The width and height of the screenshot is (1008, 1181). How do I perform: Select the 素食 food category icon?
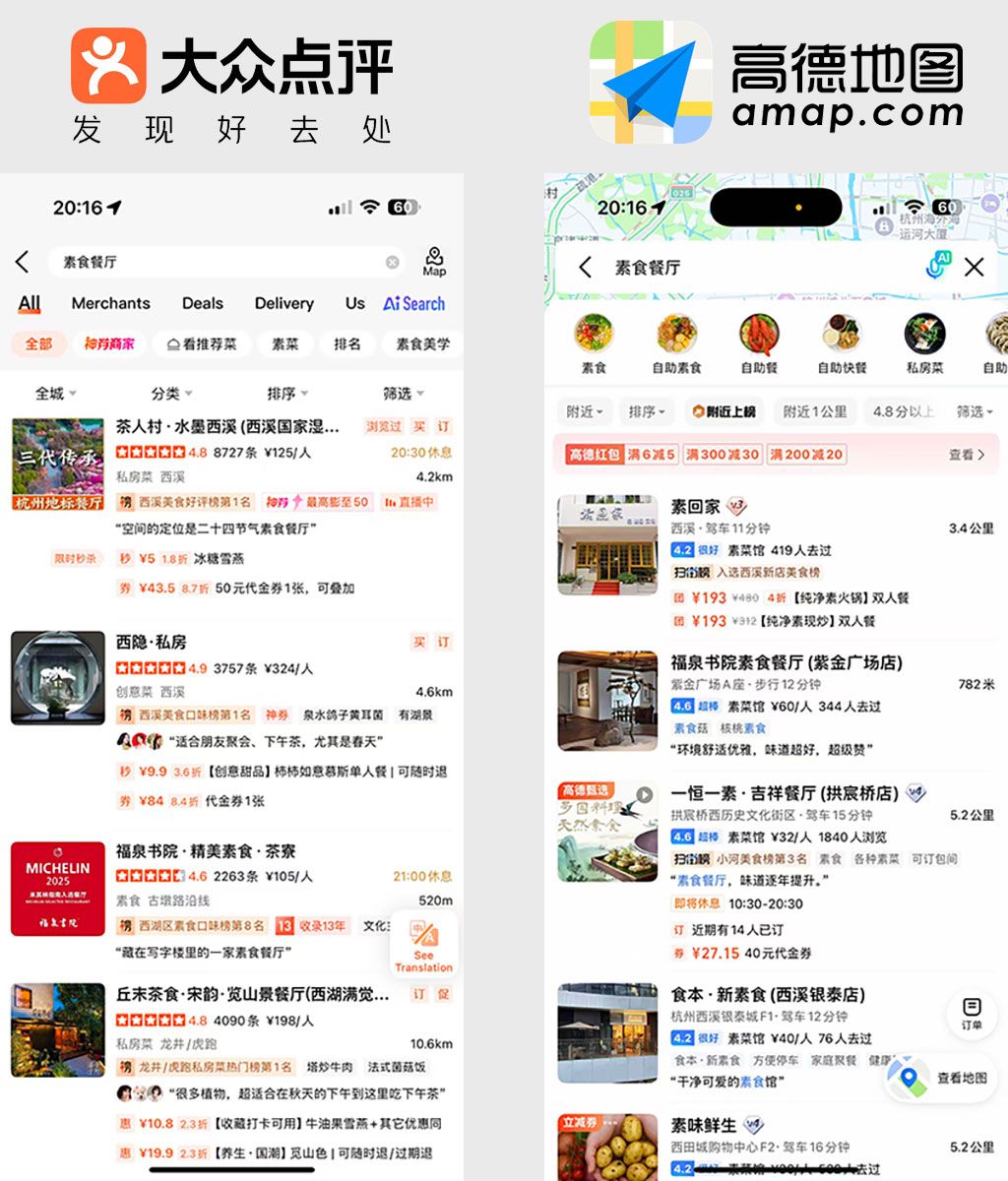coord(594,343)
